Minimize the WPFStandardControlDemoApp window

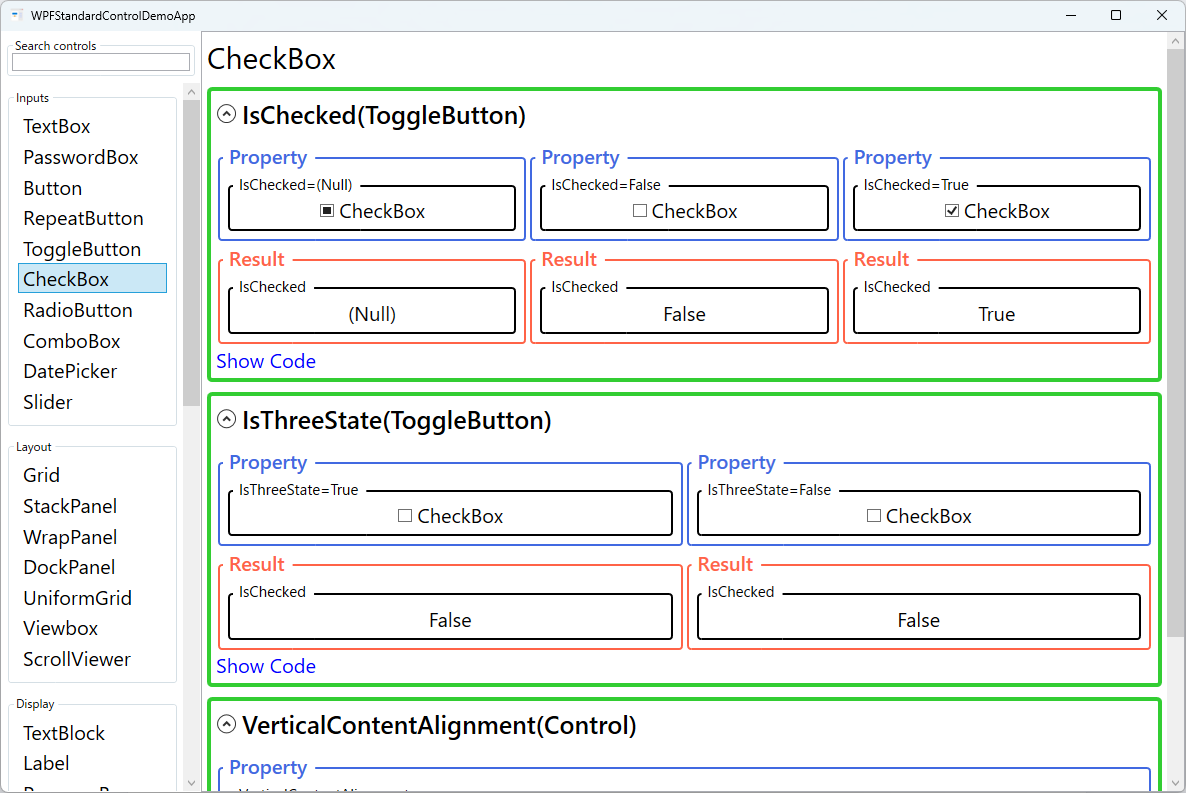point(1071,15)
